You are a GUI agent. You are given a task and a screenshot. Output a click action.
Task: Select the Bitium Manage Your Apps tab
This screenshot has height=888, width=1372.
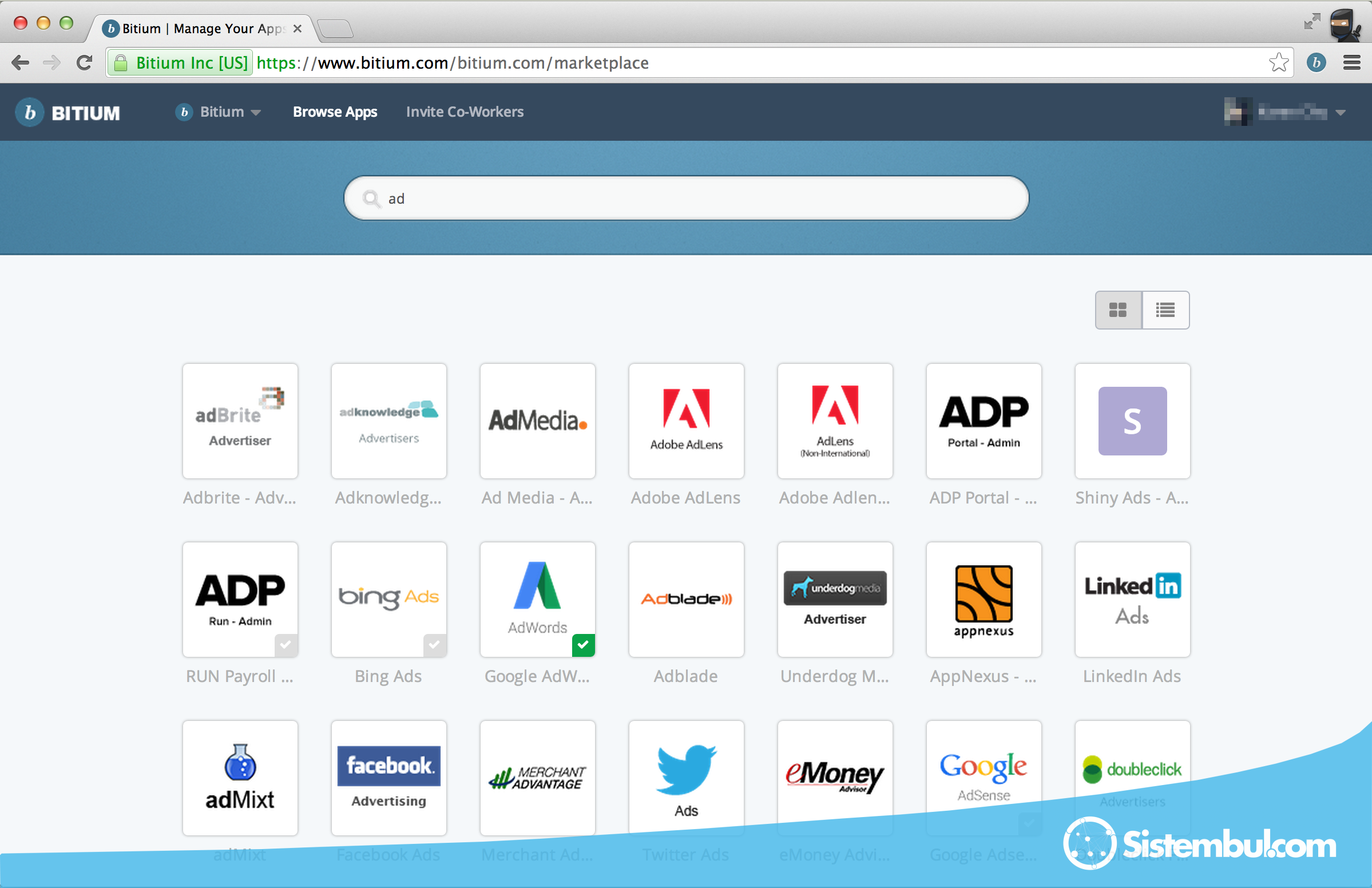tap(202, 28)
